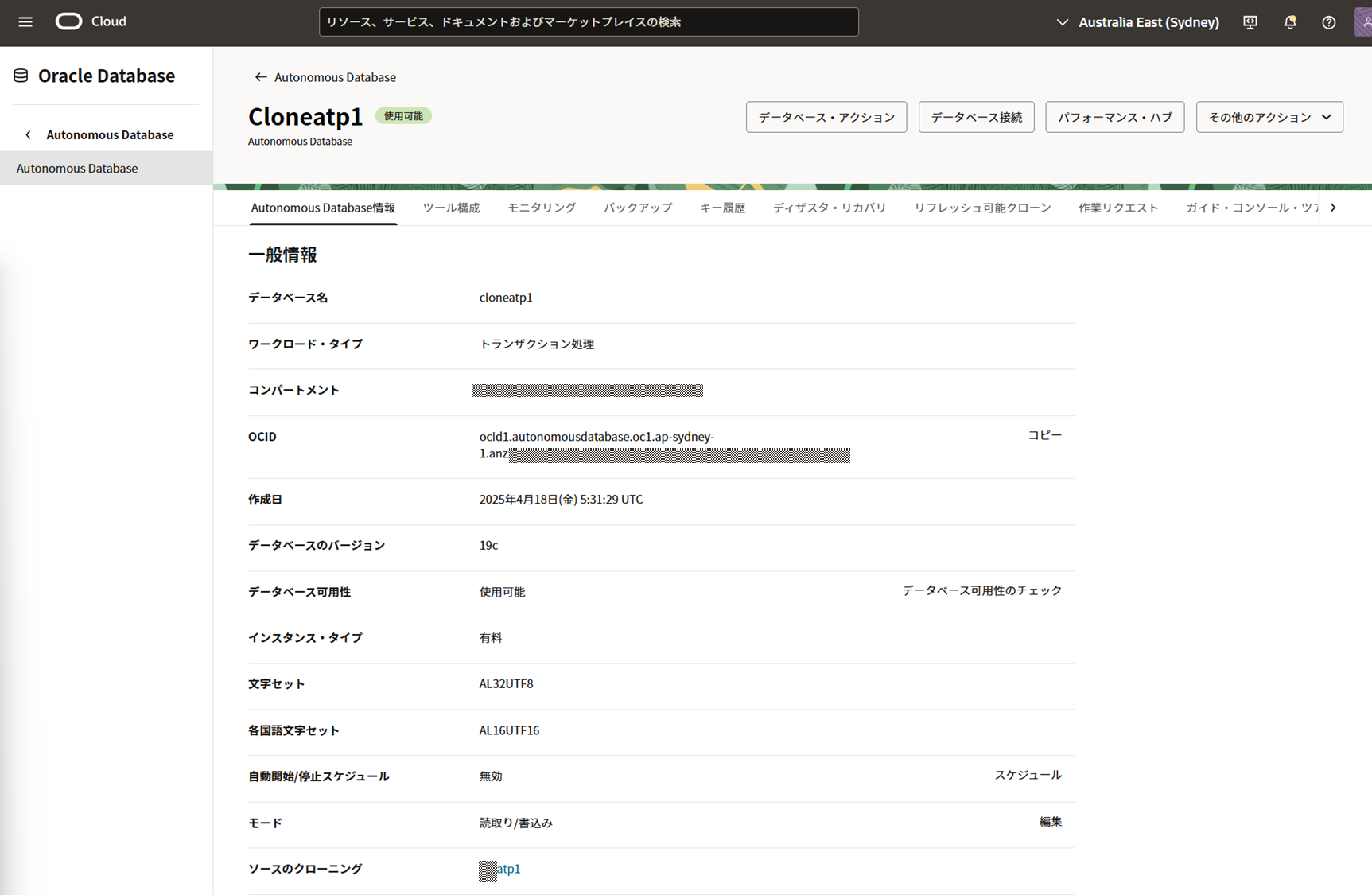Click 編集 next to the モード row
The width and height of the screenshot is (1372, 895).
click(1050, 822)
